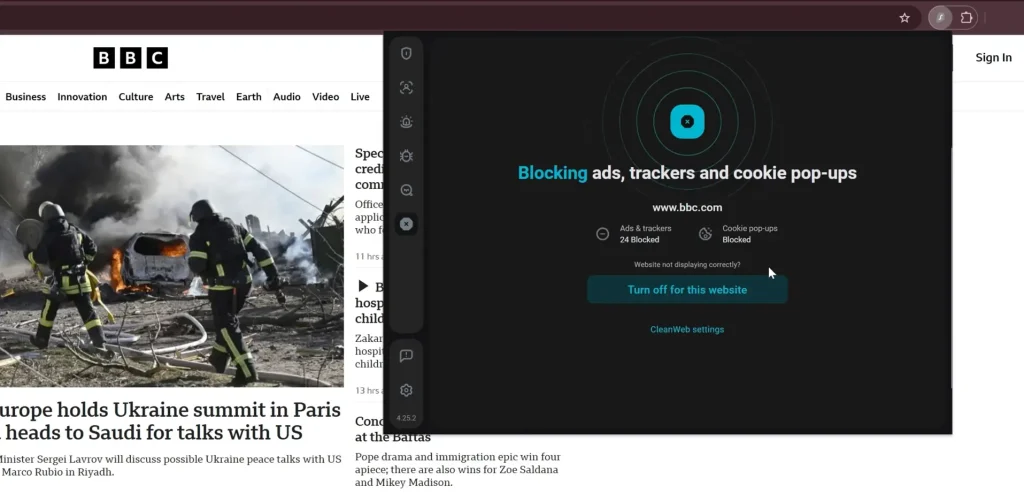
Task: Click the '13 hrs' article timestamp
Action: pos(368,391)
